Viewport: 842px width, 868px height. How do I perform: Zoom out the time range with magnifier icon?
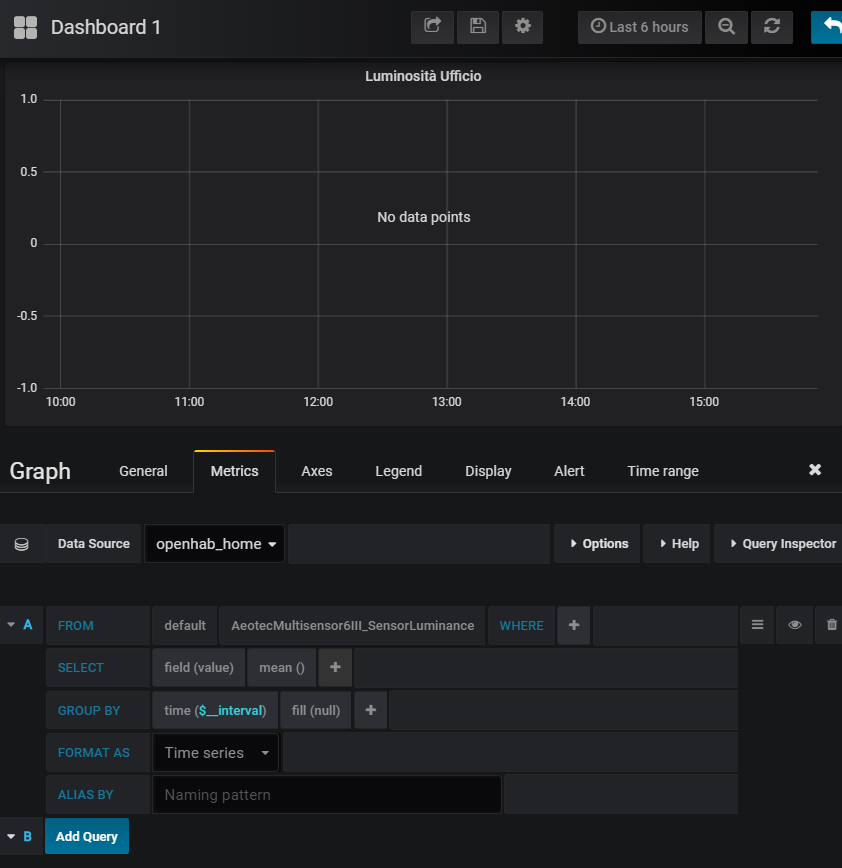coord(726,27)
